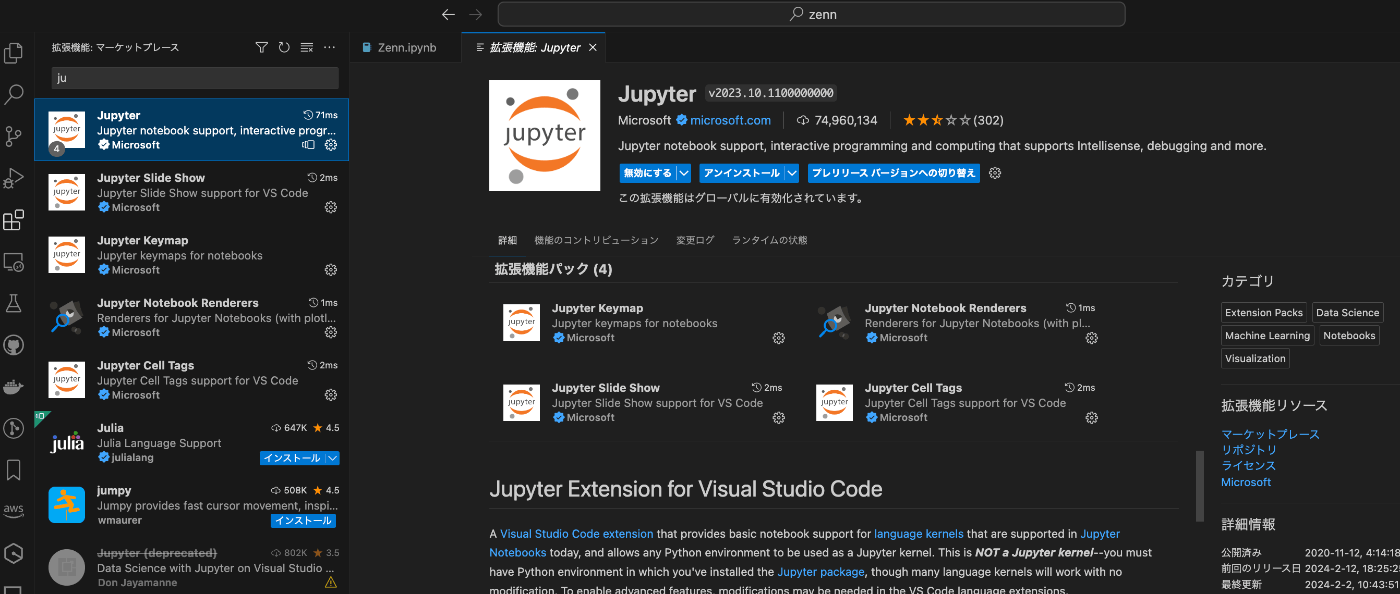Manage Jupyter Cell Tags via sidebar gear
Image resolution: width=1400 pixels, height=594 pixels.
pyautogui.click(x=331, y=395)
